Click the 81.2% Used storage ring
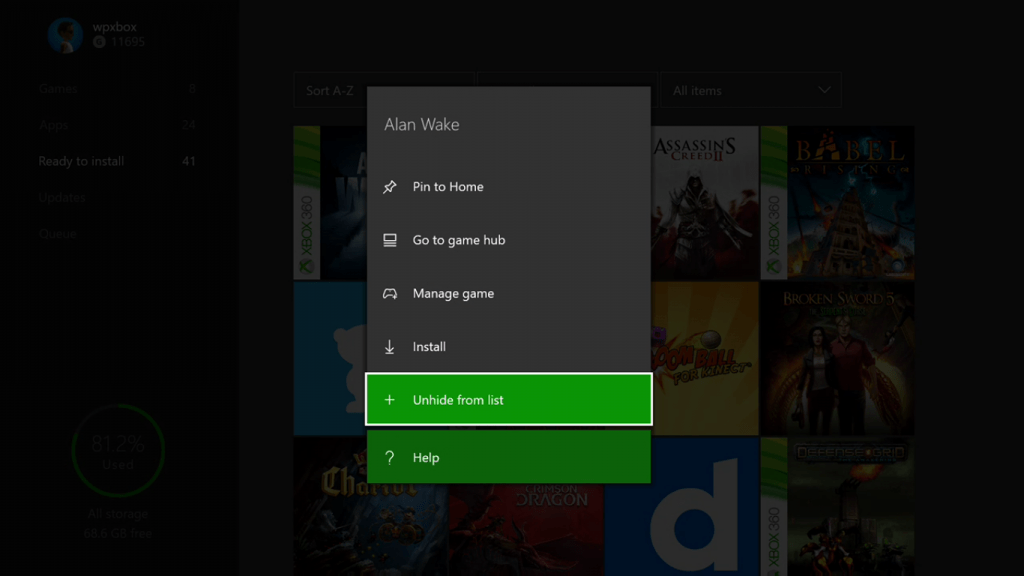Screen dimensions: 1024x576 (118, 451)
